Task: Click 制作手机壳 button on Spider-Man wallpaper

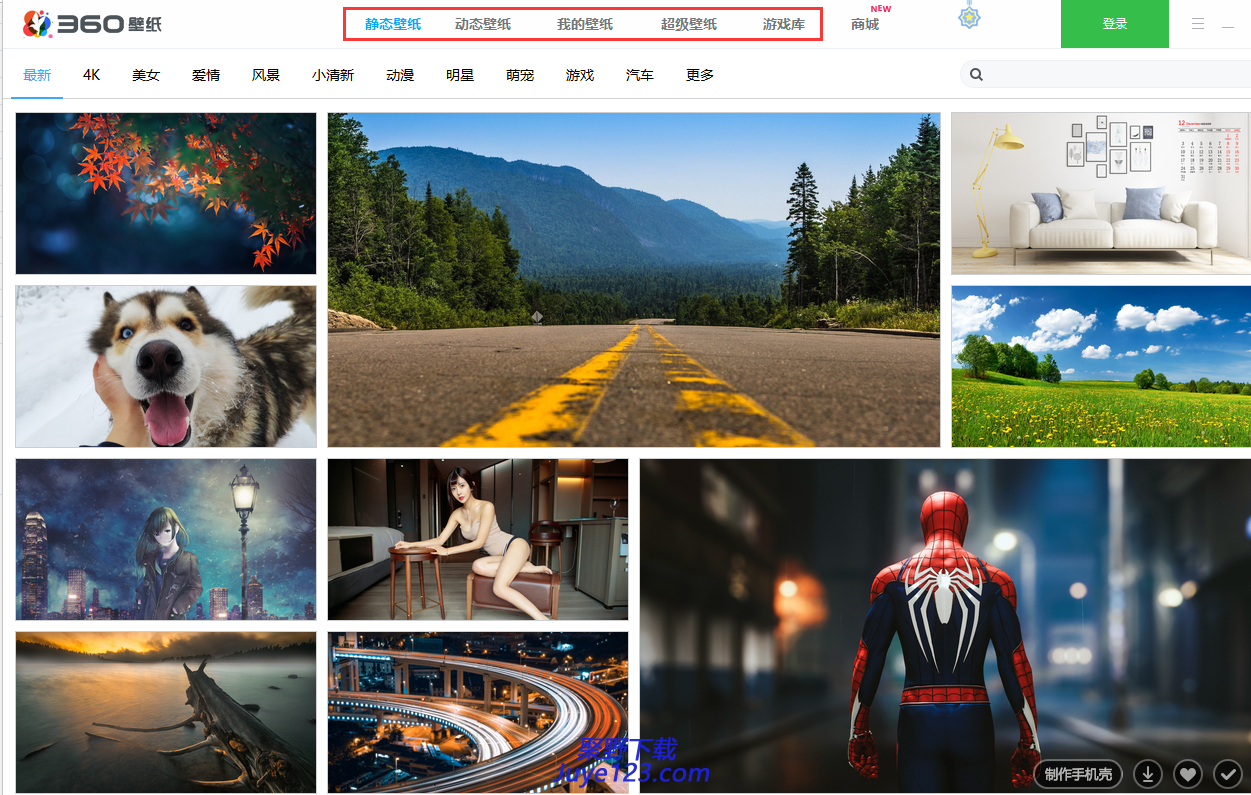Action: pos(1079,774)
